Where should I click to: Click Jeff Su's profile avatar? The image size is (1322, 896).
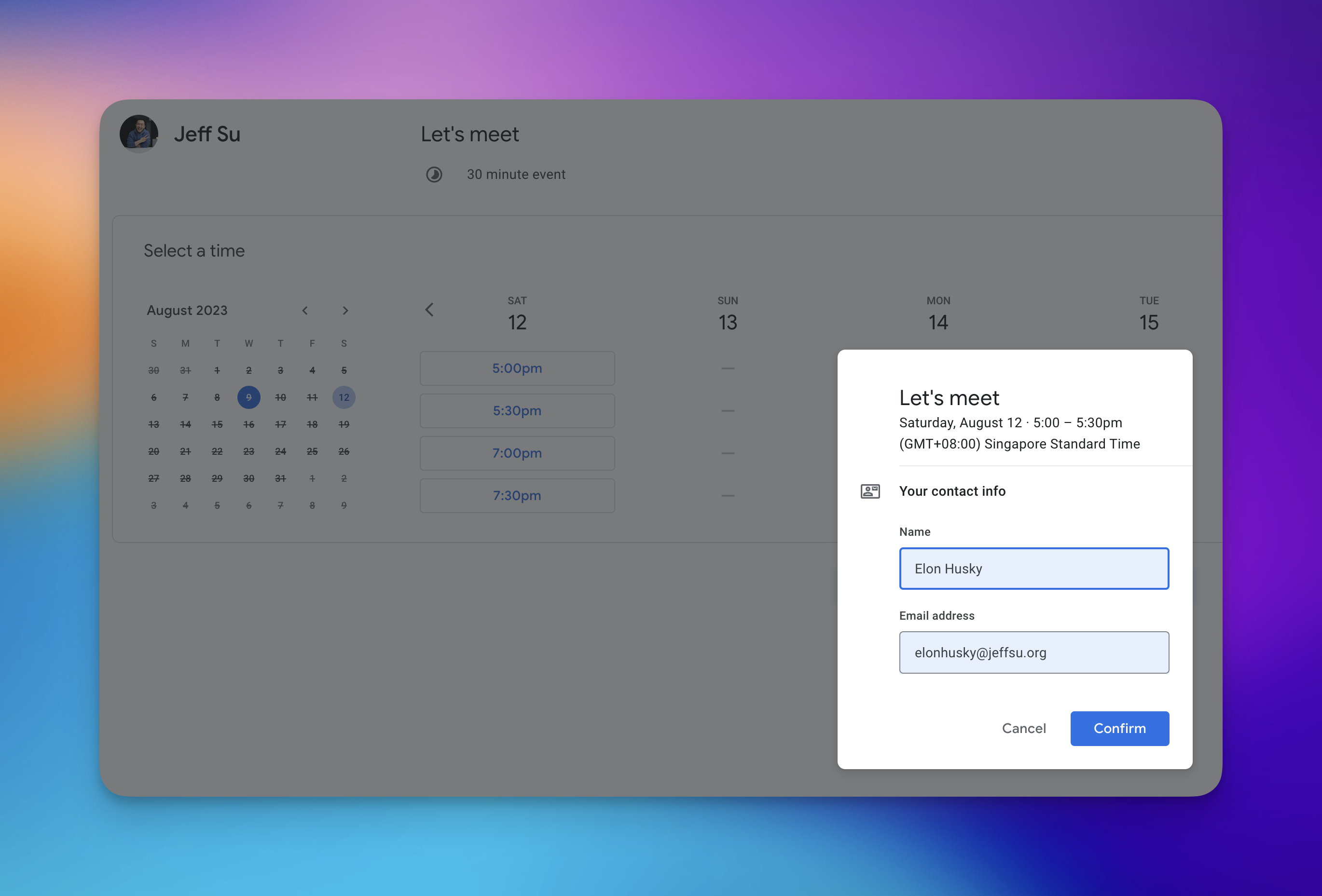(139, 134)
